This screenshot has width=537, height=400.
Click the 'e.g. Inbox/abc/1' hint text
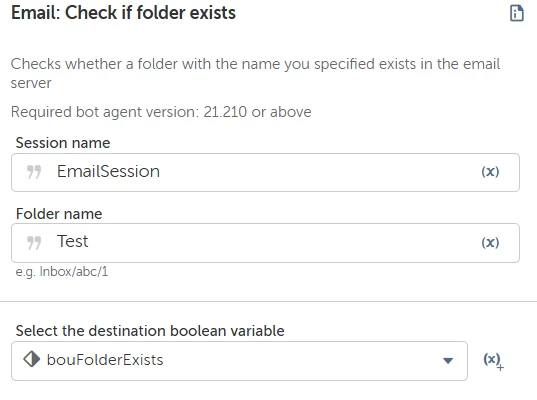pyautogui.click(x=62, y=272)
